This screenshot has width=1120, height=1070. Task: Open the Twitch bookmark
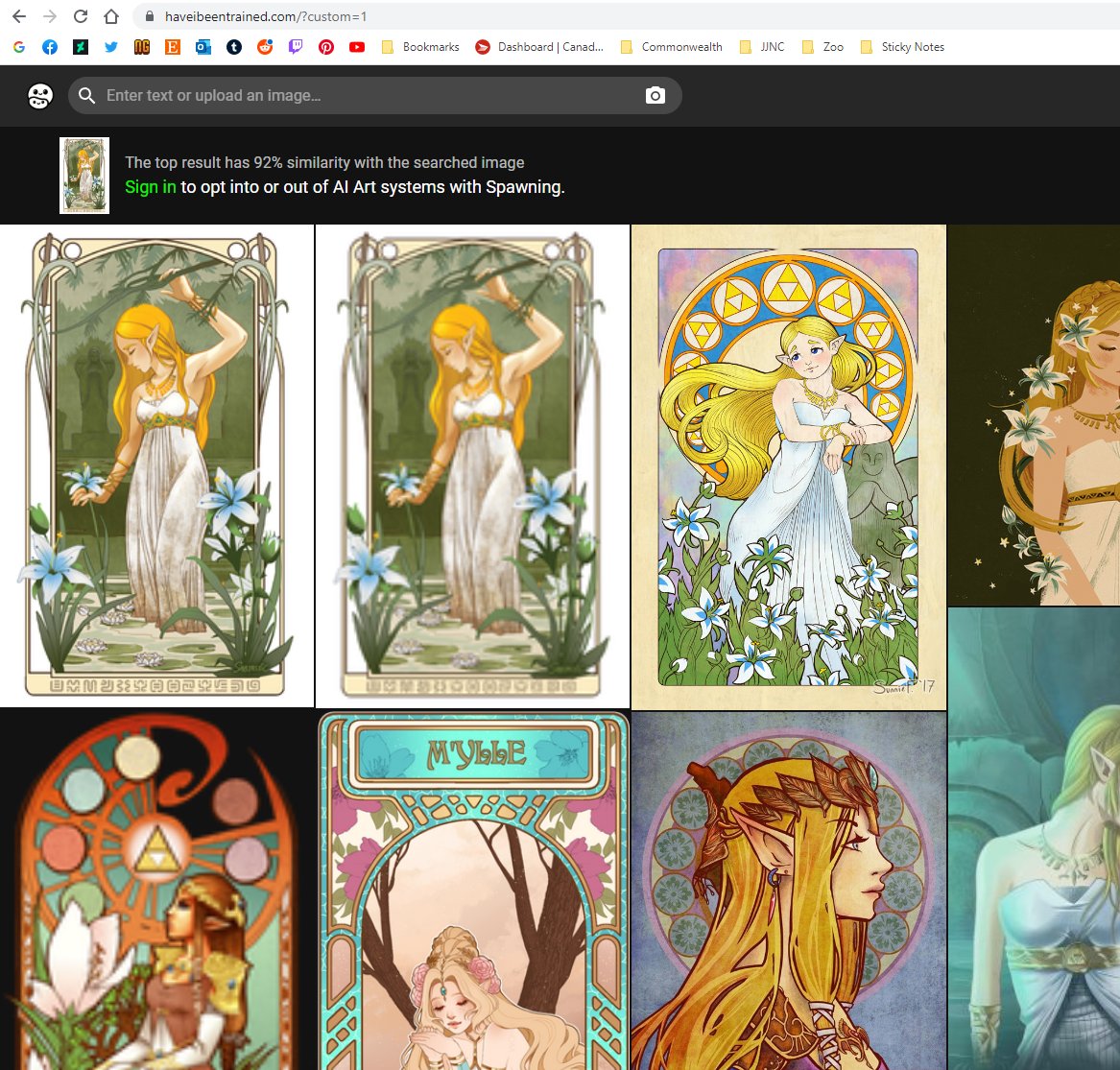click(295, 47)
